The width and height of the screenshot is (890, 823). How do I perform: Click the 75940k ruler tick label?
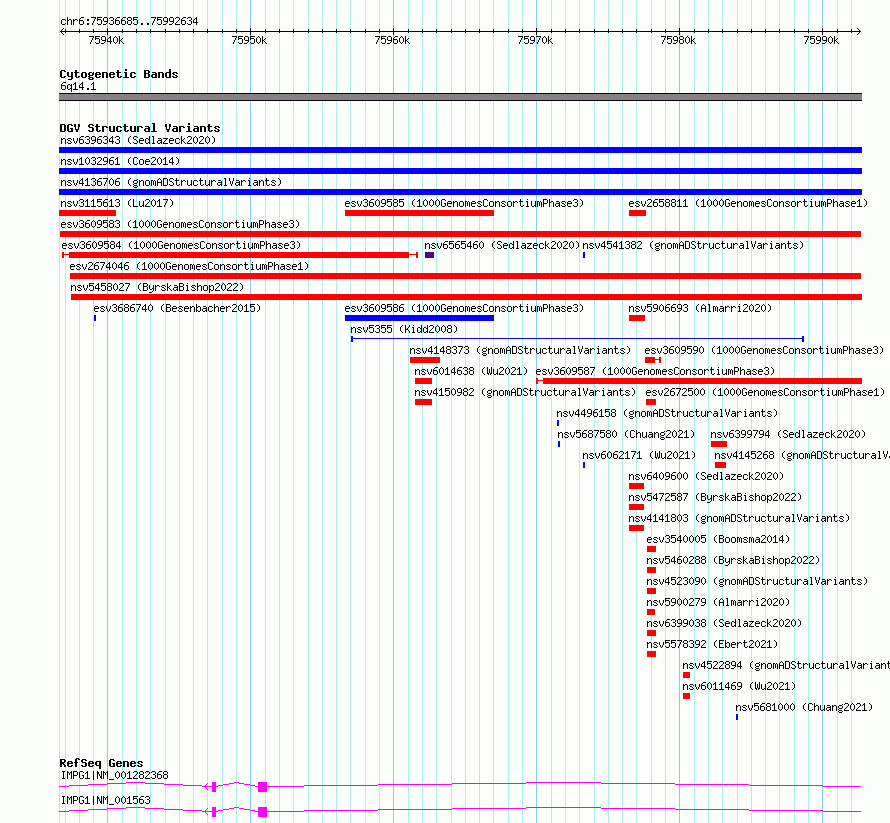(106, 40)
